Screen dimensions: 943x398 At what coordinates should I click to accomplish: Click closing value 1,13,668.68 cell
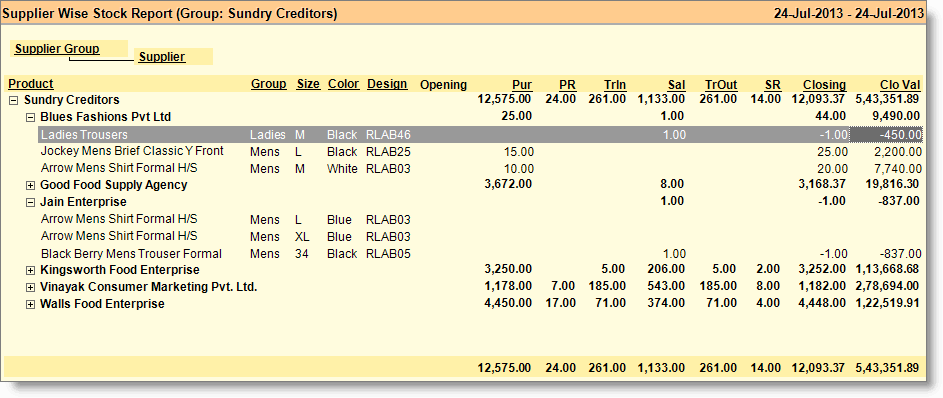[886, 269]
